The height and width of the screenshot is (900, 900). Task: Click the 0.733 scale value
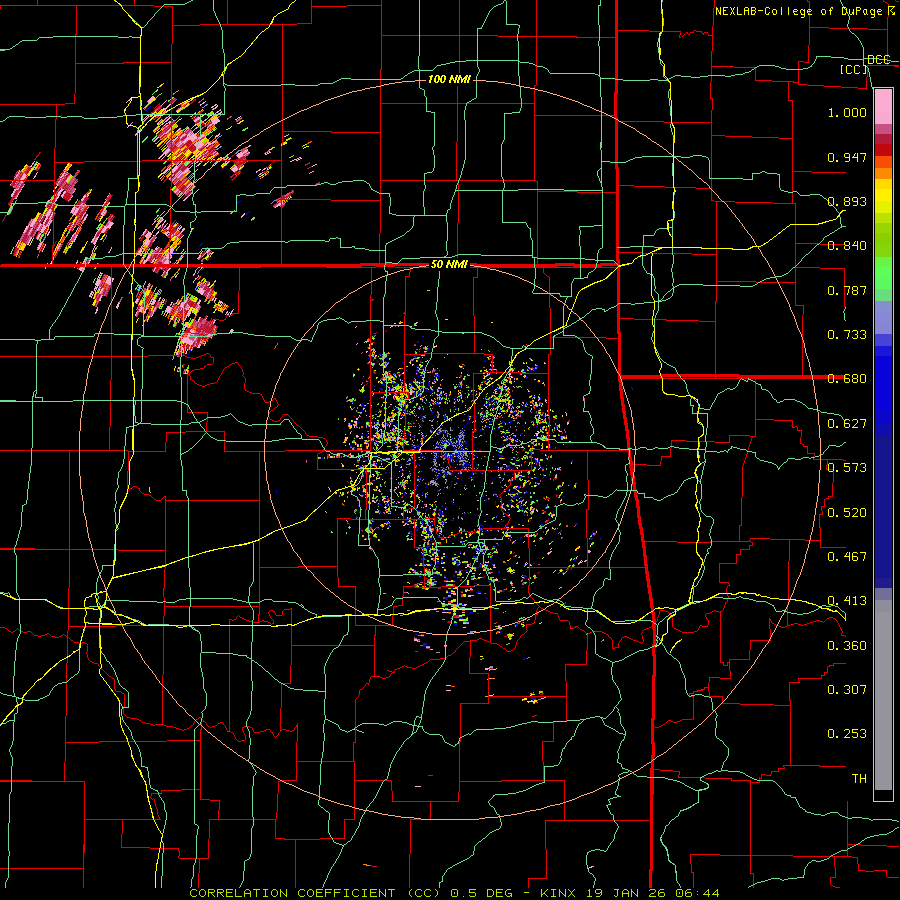pyautogui.click(x=847, y=335)
